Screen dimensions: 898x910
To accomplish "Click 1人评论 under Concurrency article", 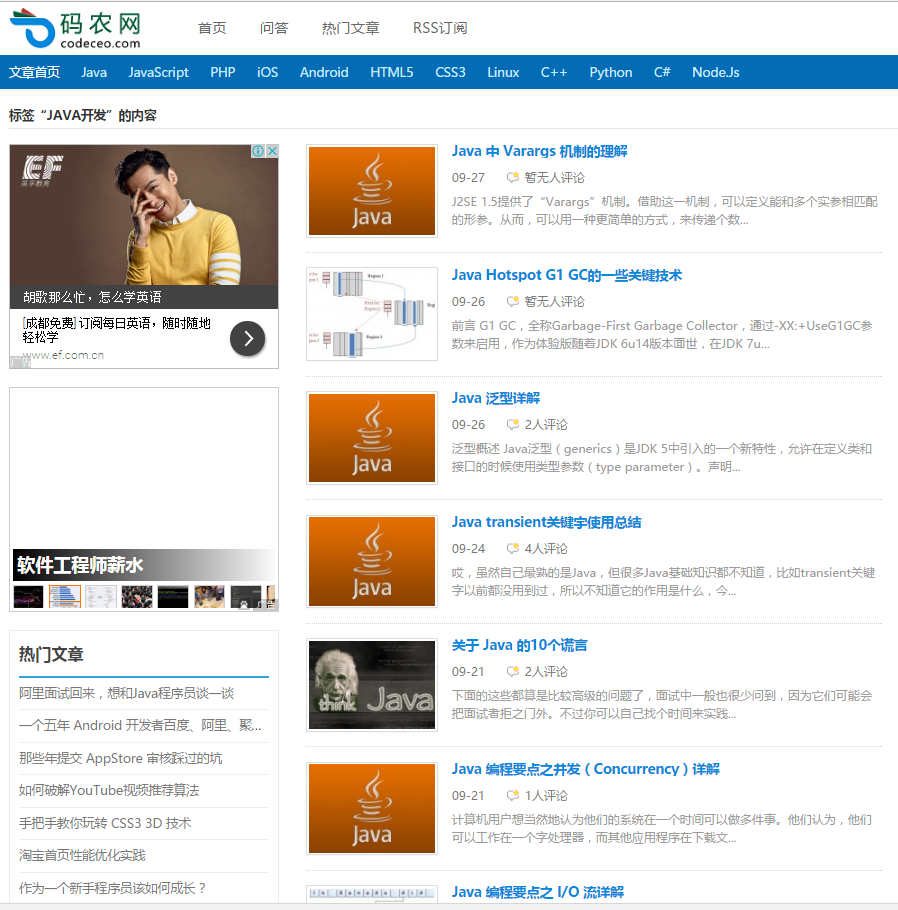I will (546, 796).
